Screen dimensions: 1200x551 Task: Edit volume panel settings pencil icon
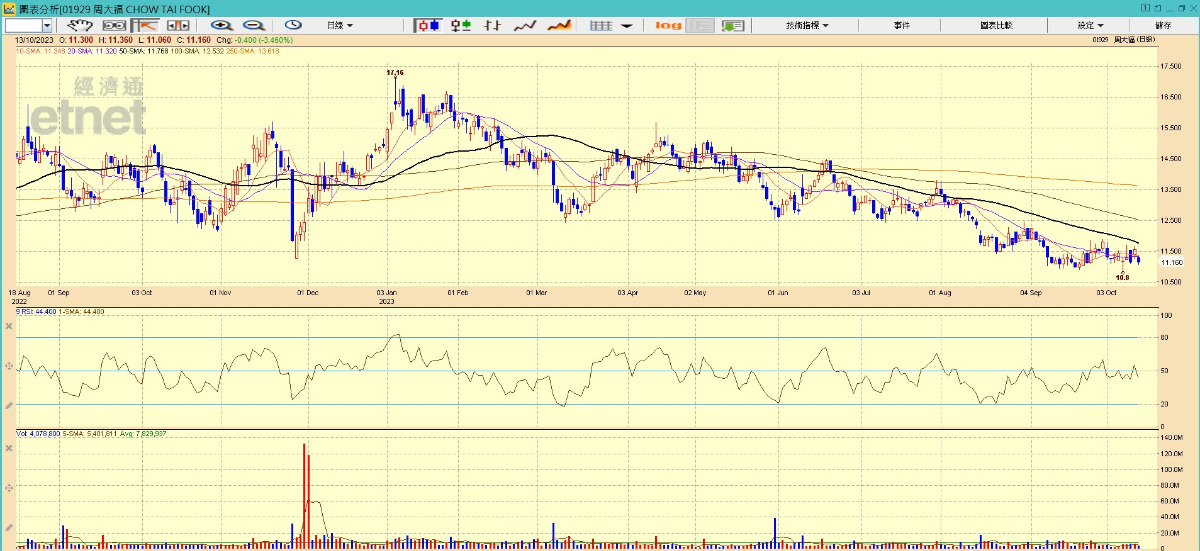(x=8, y=527)
